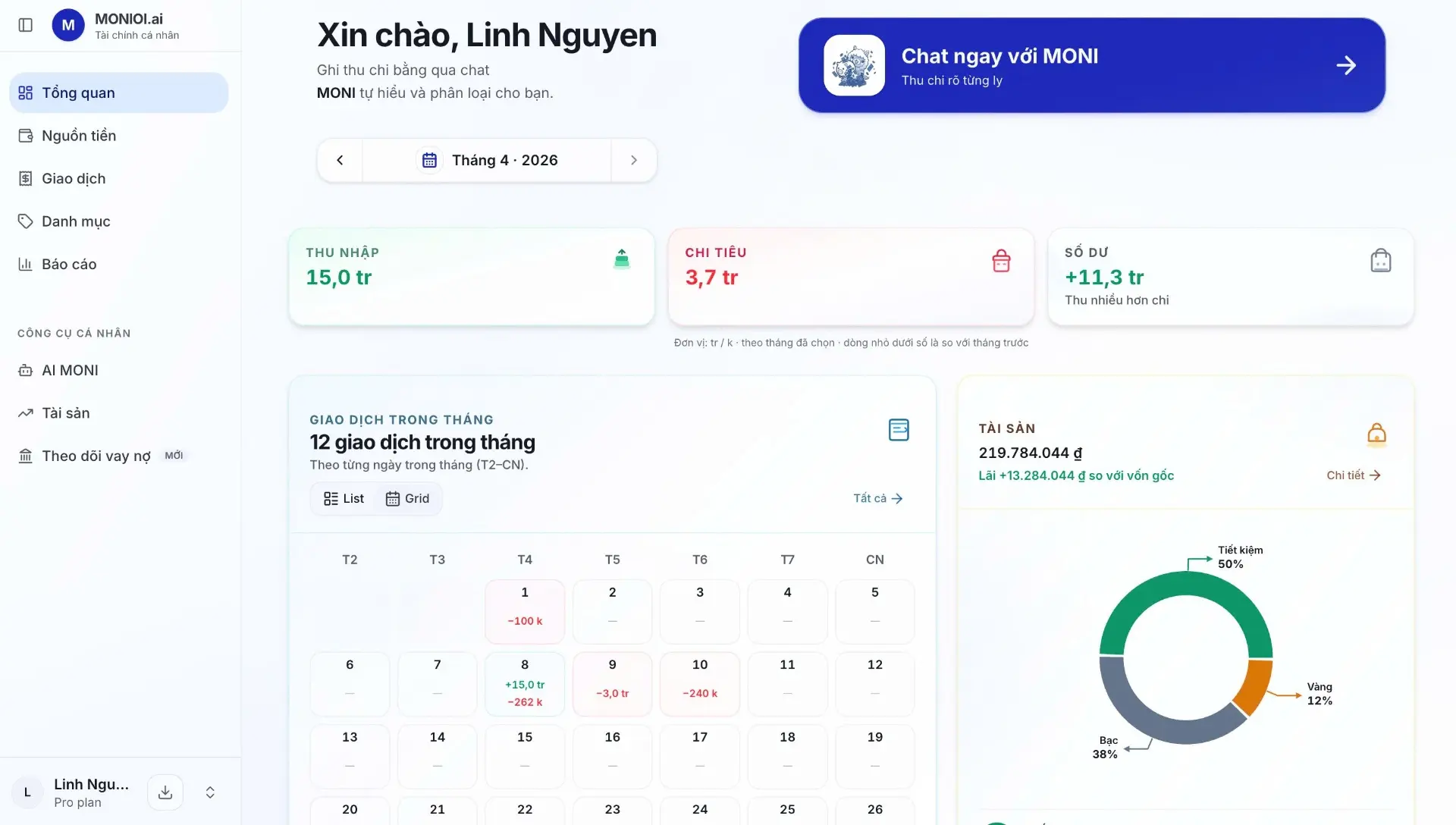
Task: Click the calendar icon beside Tháng 4
Action: pyautogui.click(x=429, y=160)
